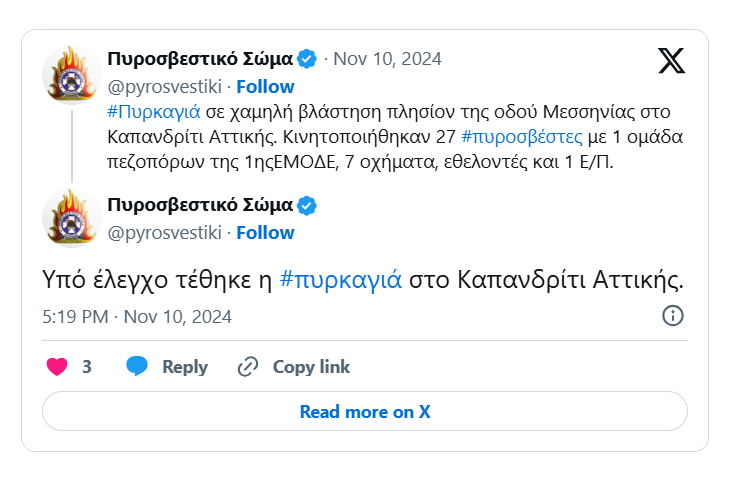Follow @pyrosvestiki from the top tweet
The height and width of the screenshot is (480, 733).
pyautogui.click(x=265, y=85)
